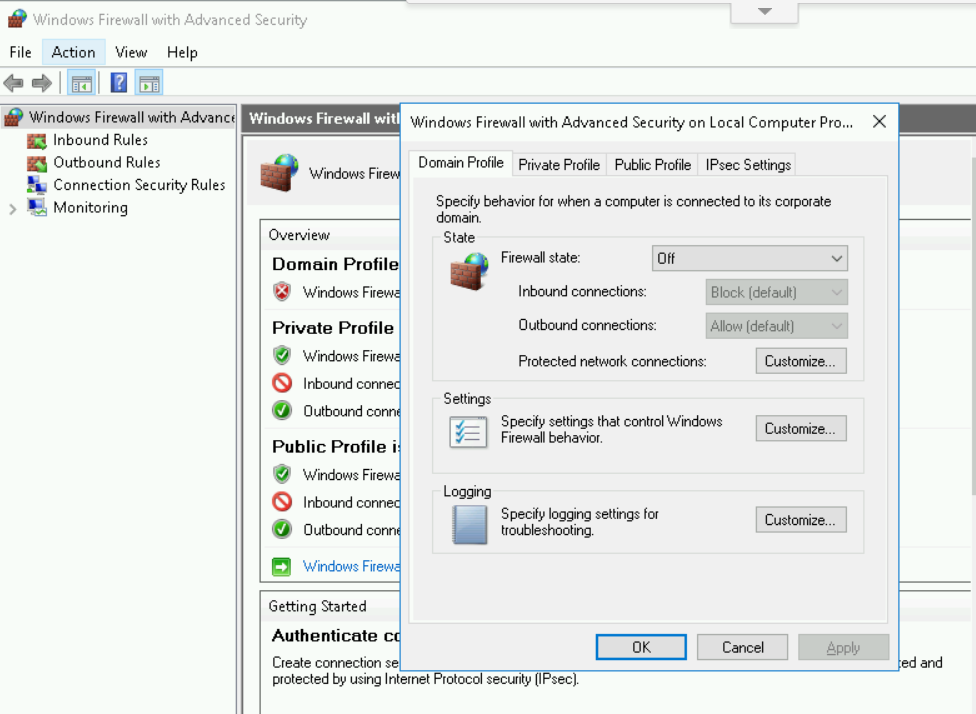Click Customize in the Settings group

[x=800, y=428]
